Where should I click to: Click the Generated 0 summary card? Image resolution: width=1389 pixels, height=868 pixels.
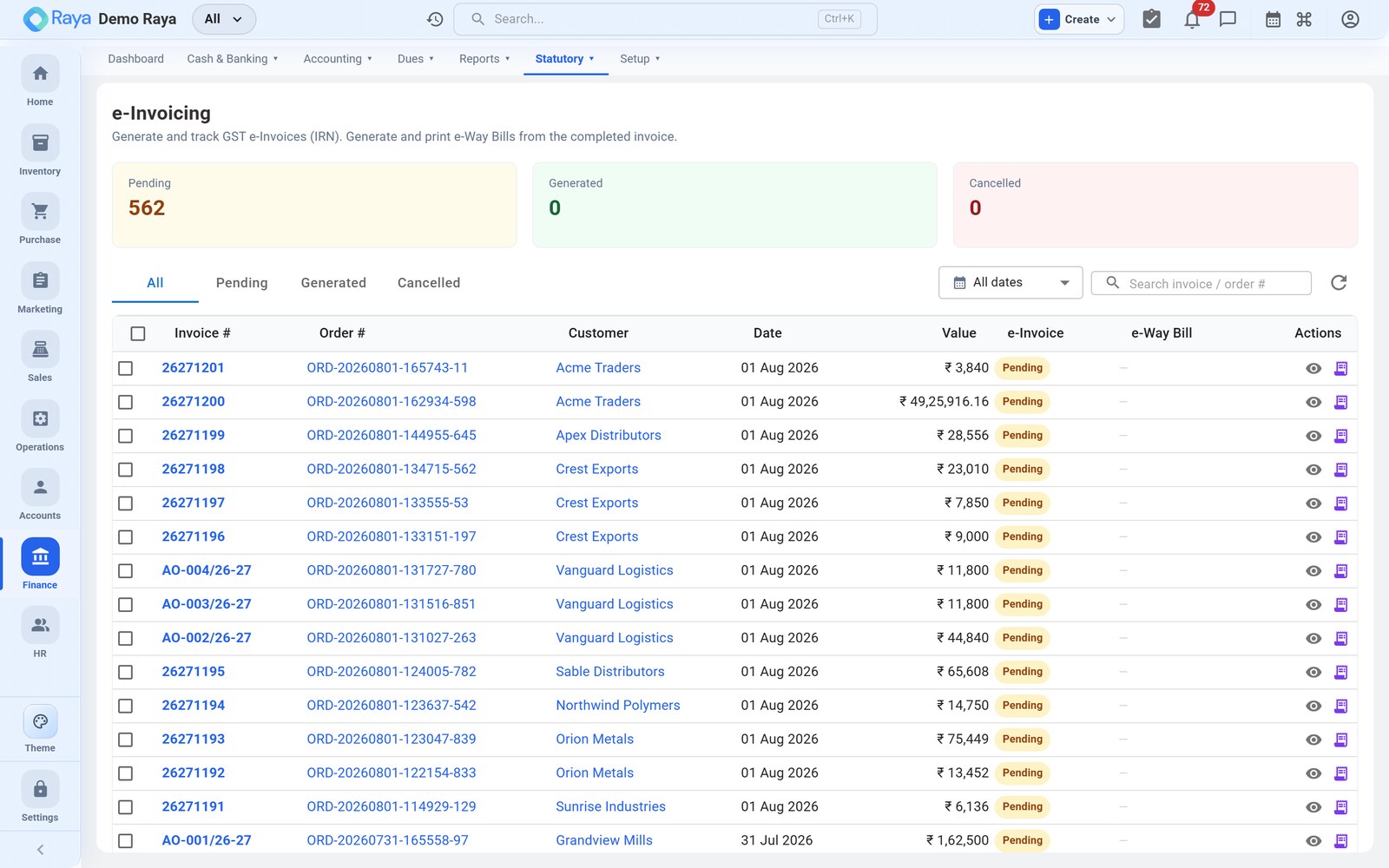point(734,205)
